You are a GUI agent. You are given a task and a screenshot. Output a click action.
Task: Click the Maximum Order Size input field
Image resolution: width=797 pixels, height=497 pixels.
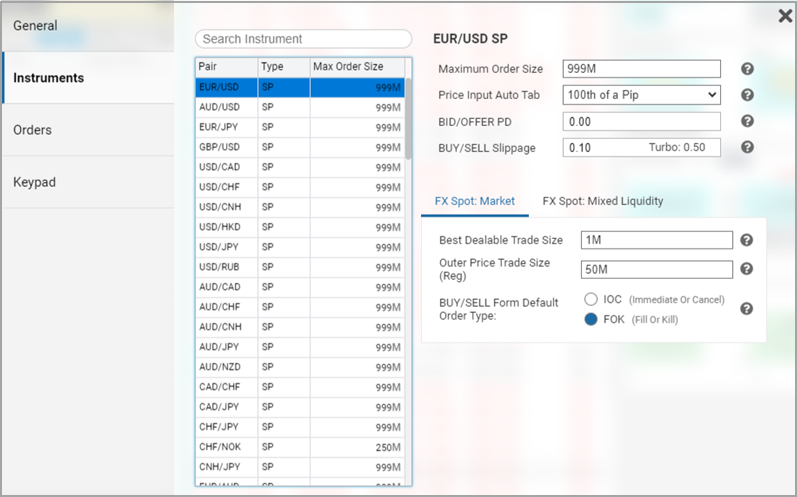tap(641, 69)
